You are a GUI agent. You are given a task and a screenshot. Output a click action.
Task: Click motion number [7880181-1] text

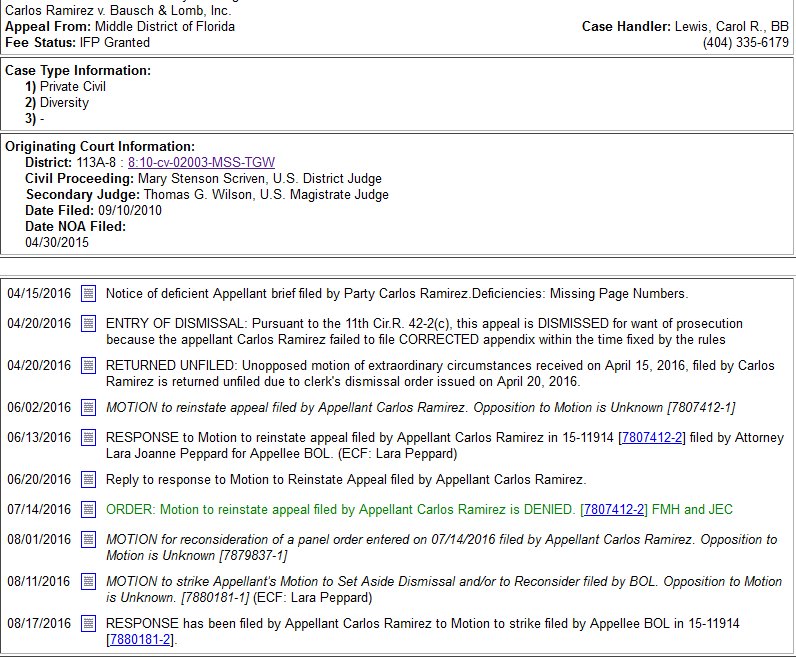coord(215,598)
